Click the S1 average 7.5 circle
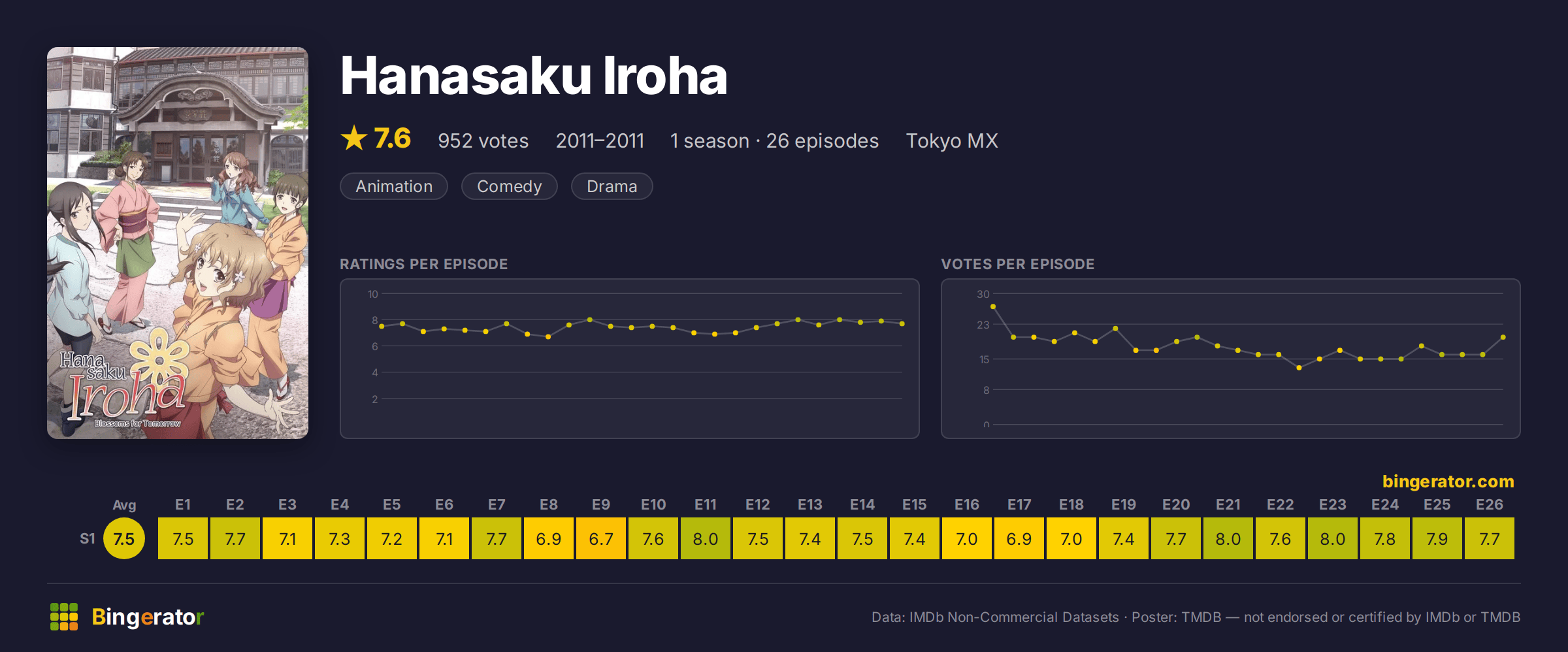Screen dimensions: 1568x652 124,538
